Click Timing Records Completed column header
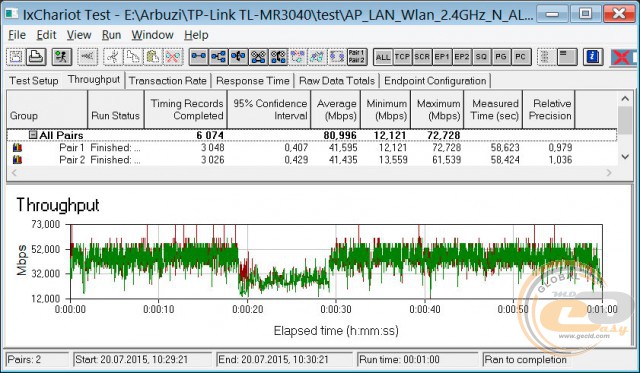The width and height of the screenshot is (640, 373). pyautogui.click(x=186, y=109)
